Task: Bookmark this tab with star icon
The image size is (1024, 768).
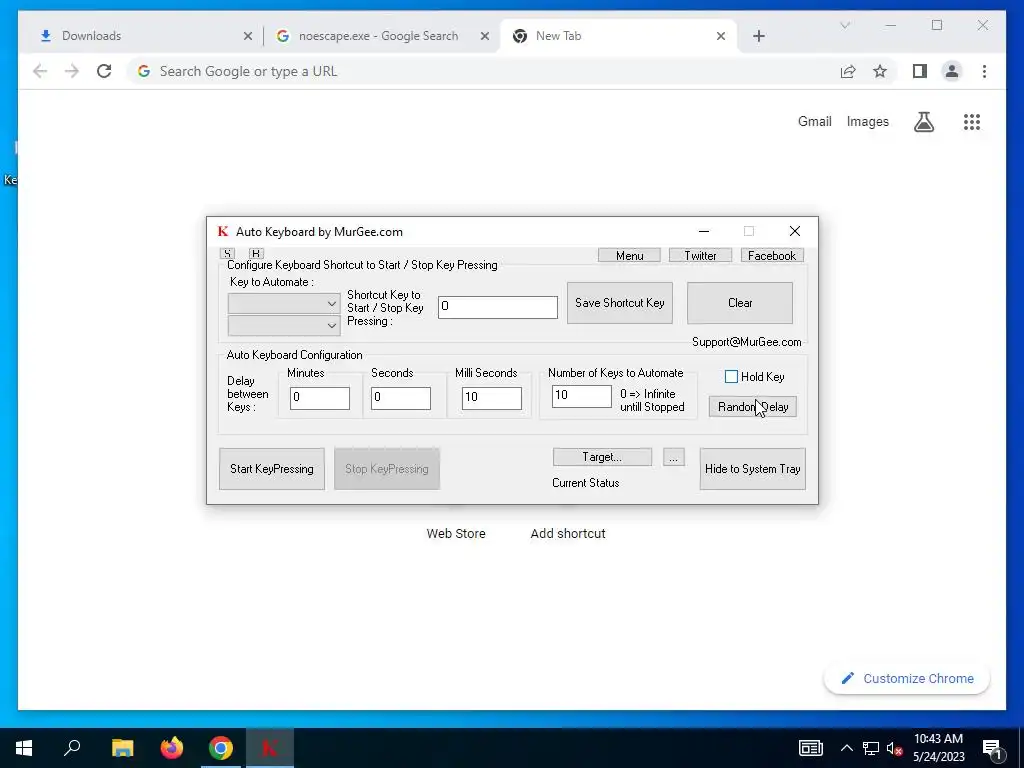Action: point(880,71)
